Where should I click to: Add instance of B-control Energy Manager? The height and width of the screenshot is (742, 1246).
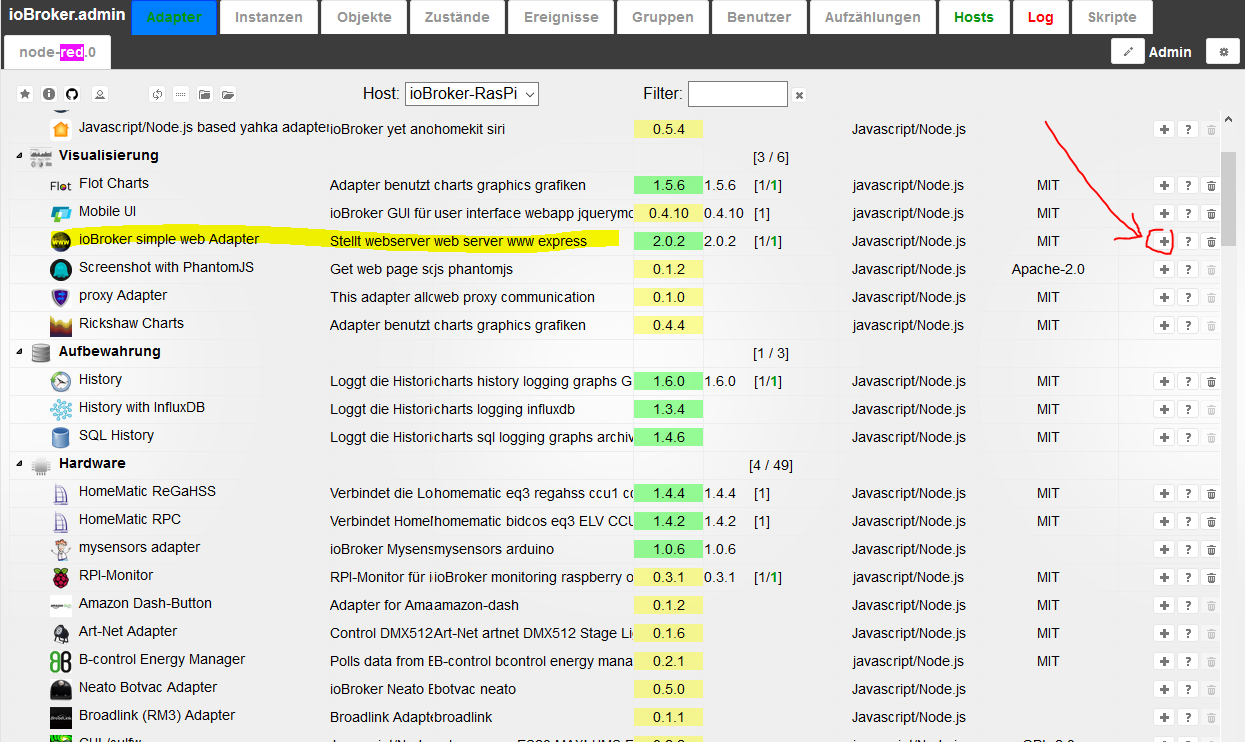pos(1164,661)
